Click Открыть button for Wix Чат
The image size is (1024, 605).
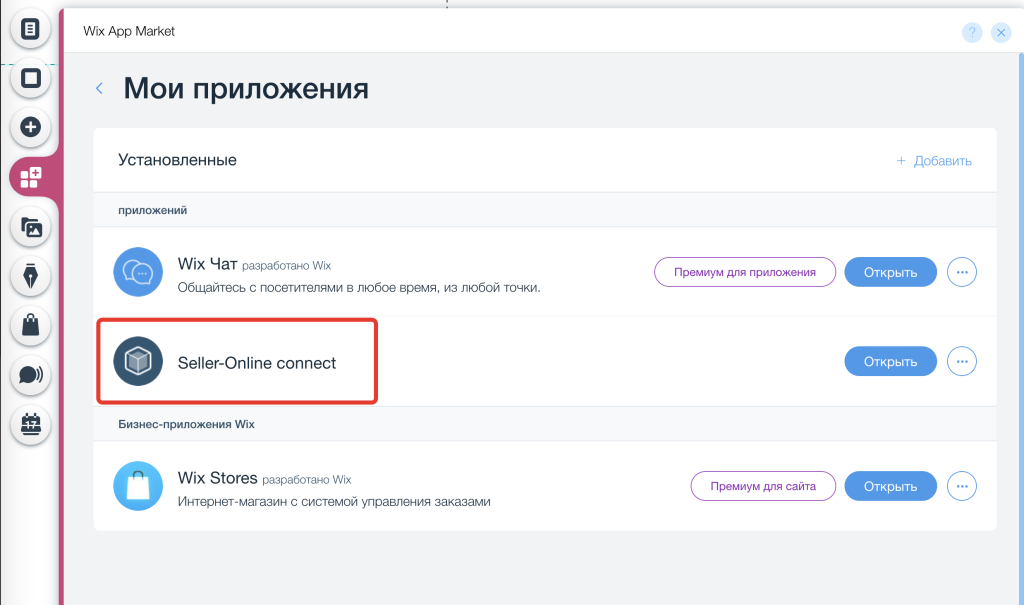click(x=890, y=272)
